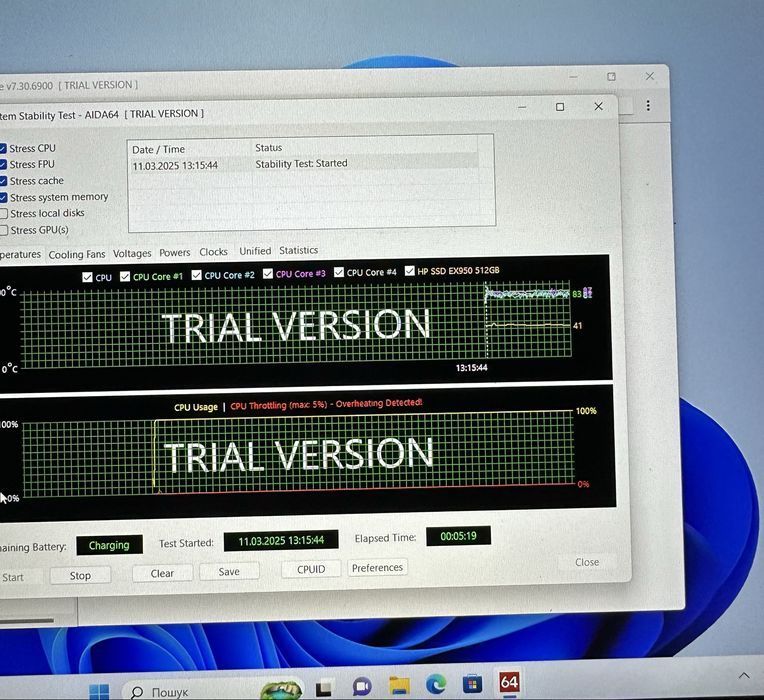This screenshot has height=700, width=764.
Task: Toggle the Stress FPU option
Action: click(3, 165)
